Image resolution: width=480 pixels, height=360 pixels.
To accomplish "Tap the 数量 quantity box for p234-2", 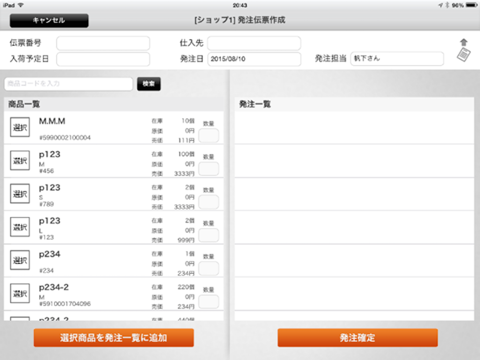I will click(x=209, y=302).
